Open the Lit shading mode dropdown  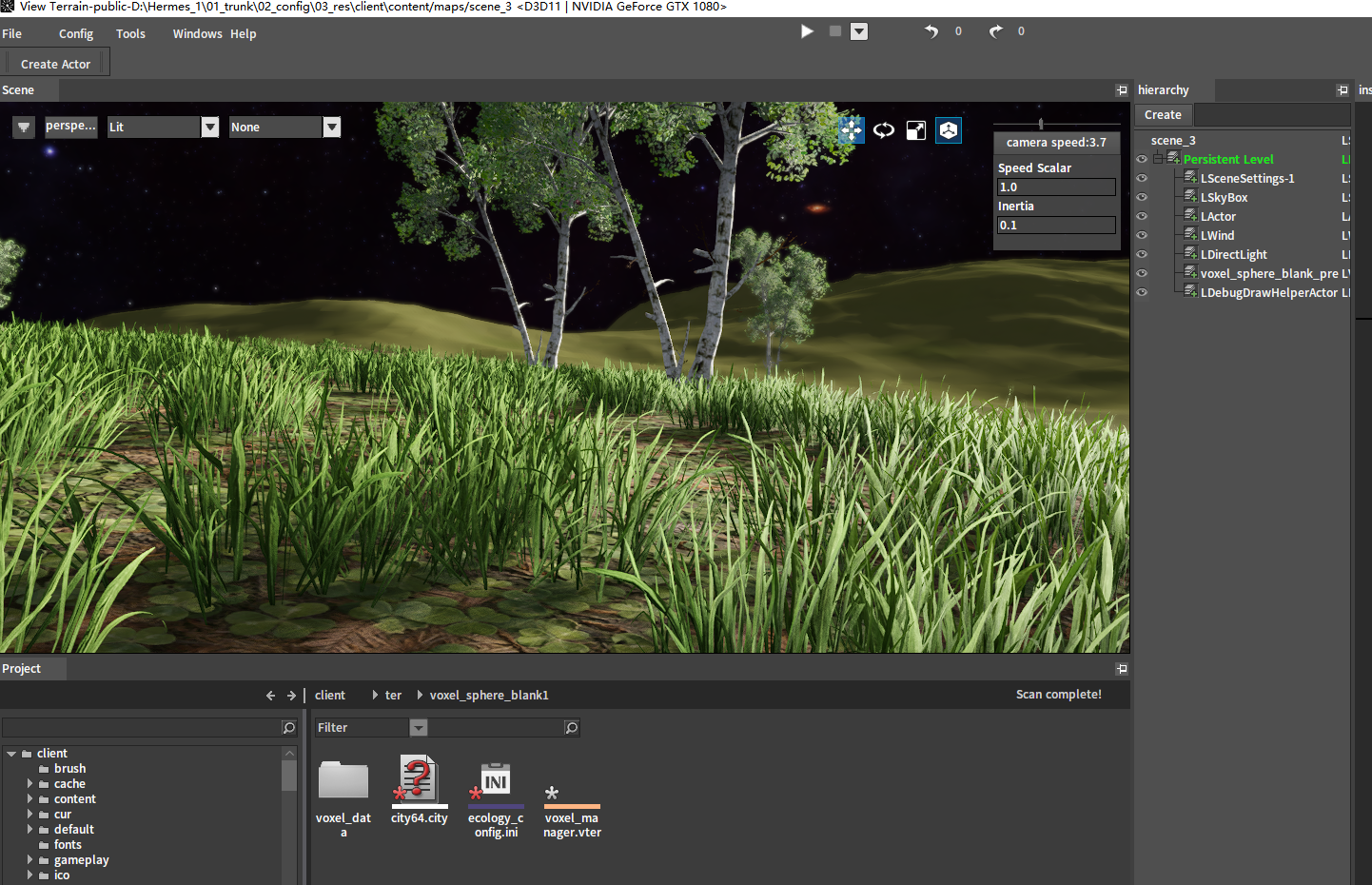(x=210, y=128)
